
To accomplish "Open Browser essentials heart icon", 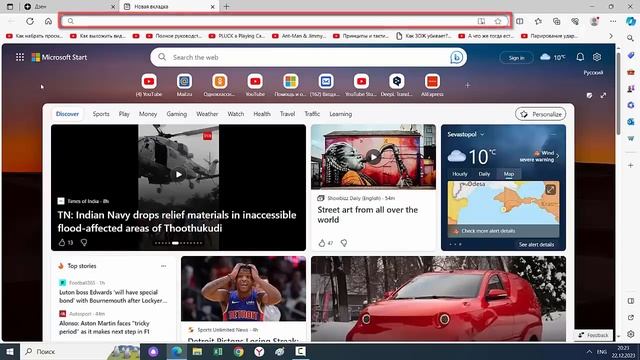I will pos(575,21).
